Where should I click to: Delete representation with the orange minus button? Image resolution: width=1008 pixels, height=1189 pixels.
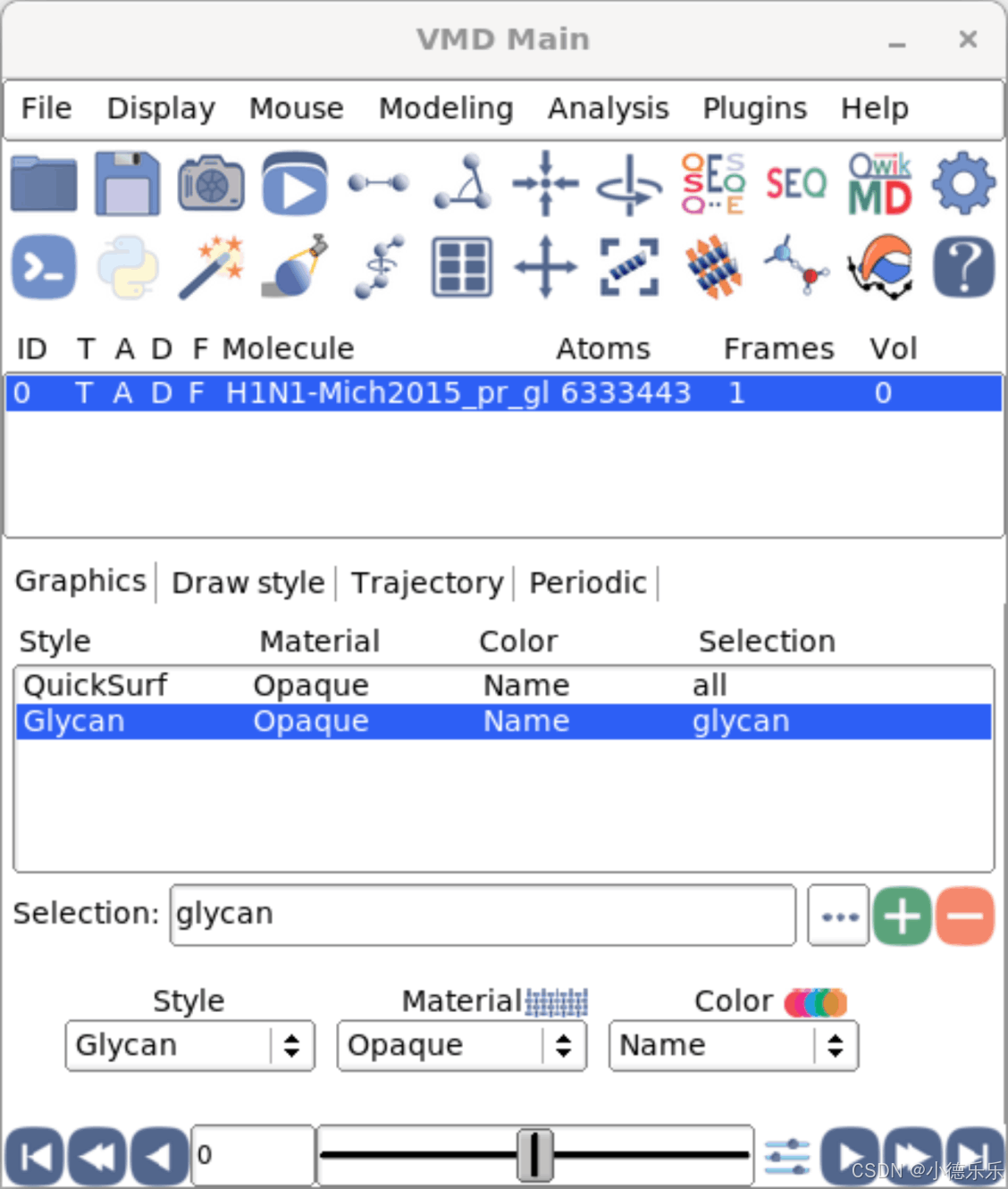965,916
